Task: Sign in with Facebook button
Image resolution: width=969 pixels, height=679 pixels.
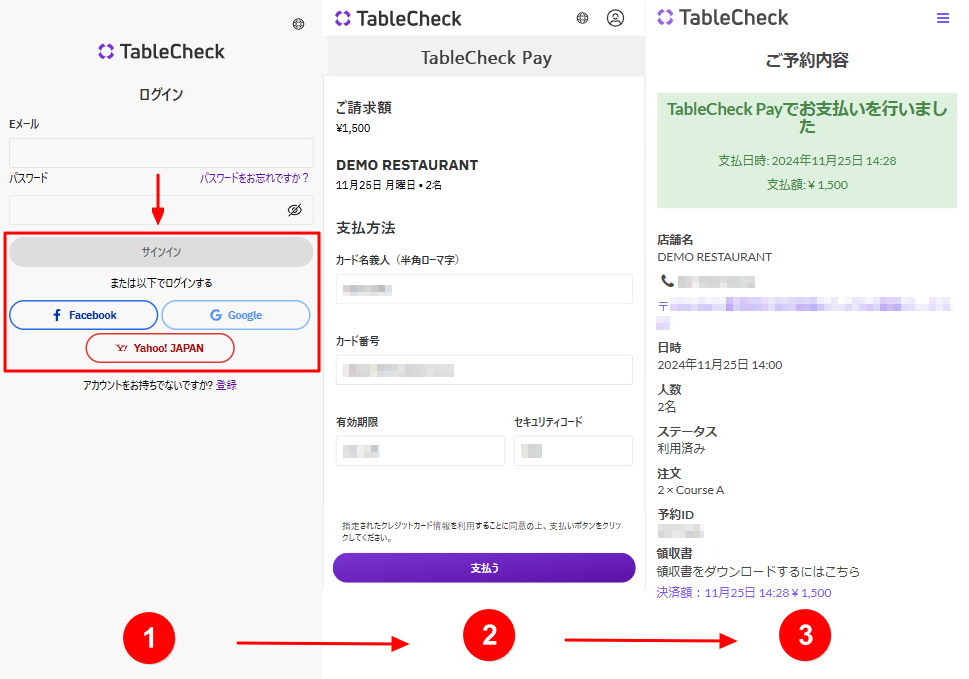Action: click(83, 315)
